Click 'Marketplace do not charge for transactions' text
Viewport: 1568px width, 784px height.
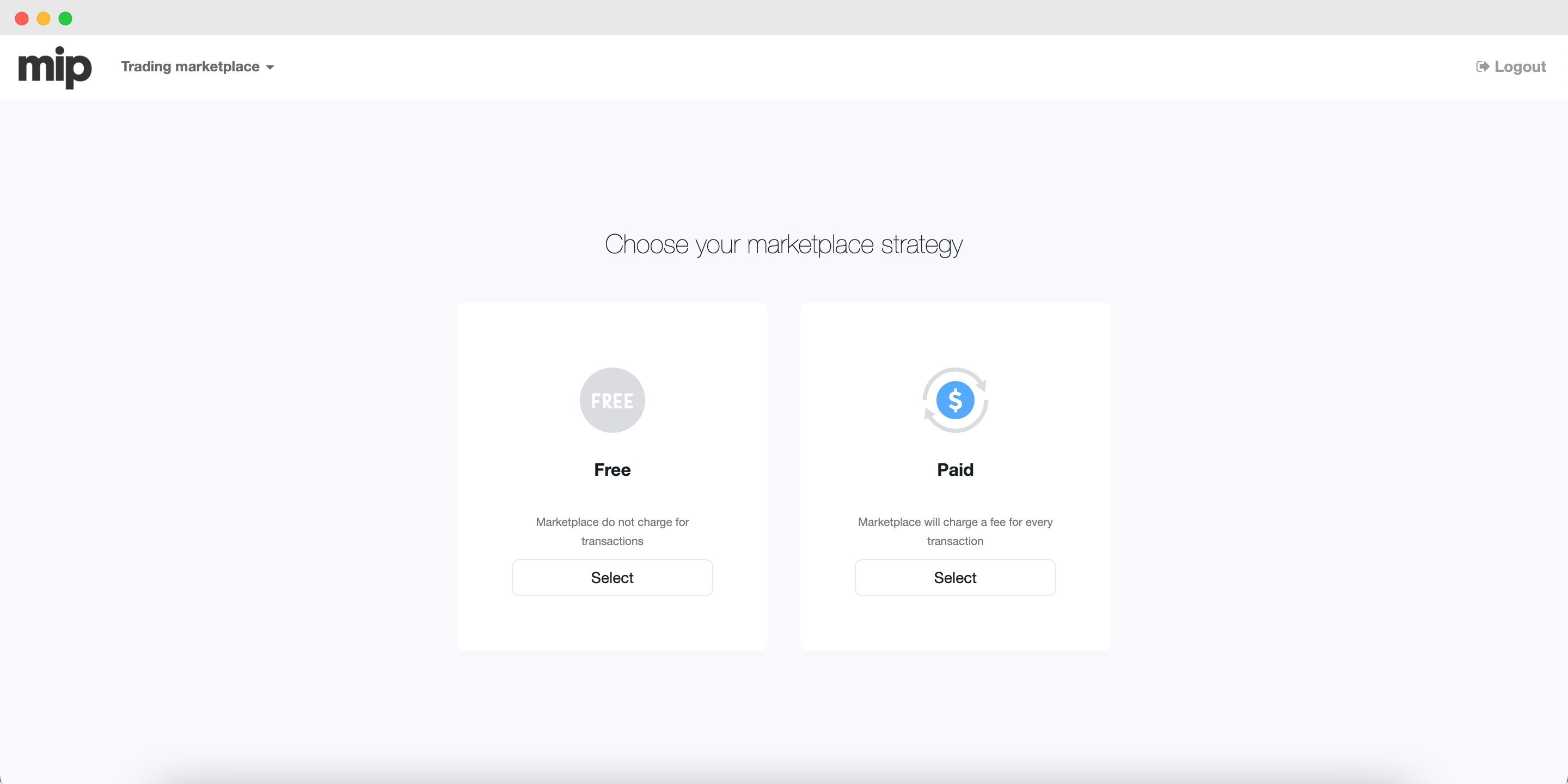click(x=612, y=531)
